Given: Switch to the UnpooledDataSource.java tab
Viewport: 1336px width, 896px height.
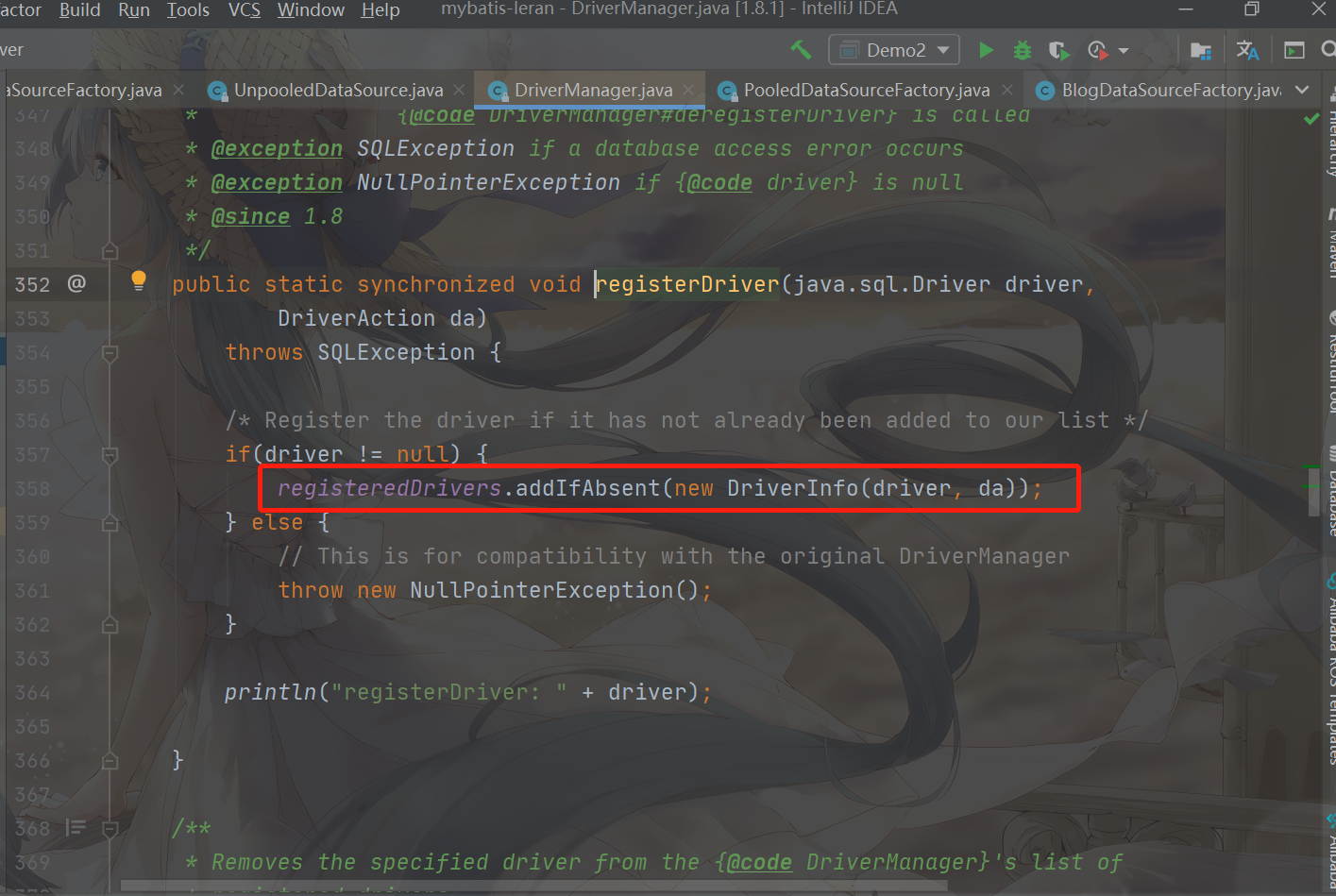Looking at the screenshot, I should (337, 90).
